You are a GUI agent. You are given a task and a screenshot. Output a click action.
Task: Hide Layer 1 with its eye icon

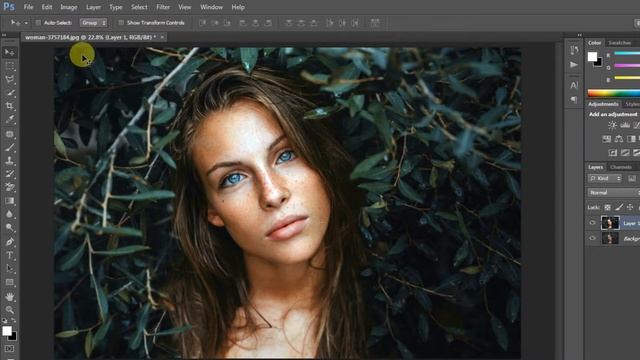[x=592, y=223]
